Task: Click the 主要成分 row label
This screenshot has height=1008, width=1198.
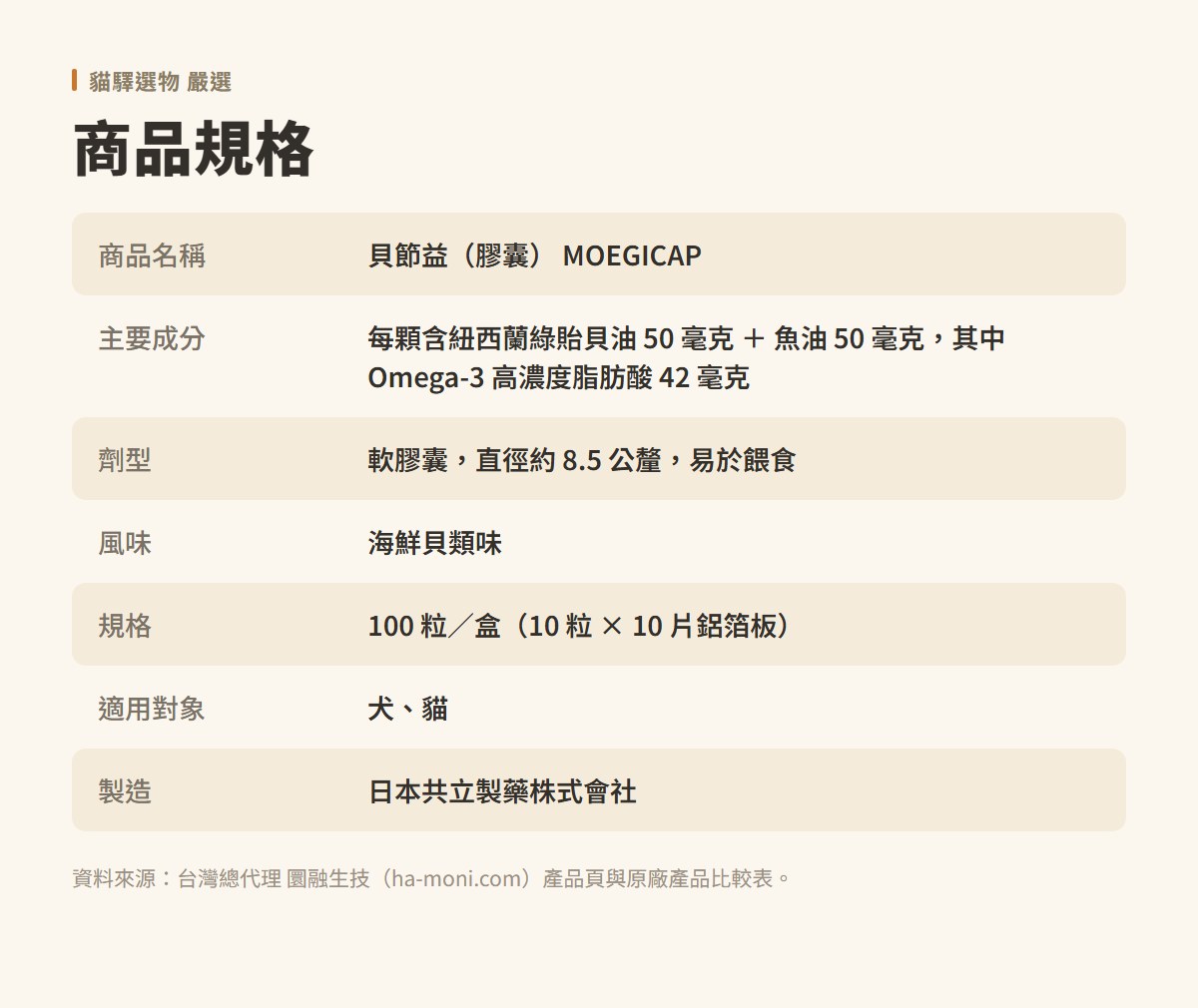Action: coord(152,338)
